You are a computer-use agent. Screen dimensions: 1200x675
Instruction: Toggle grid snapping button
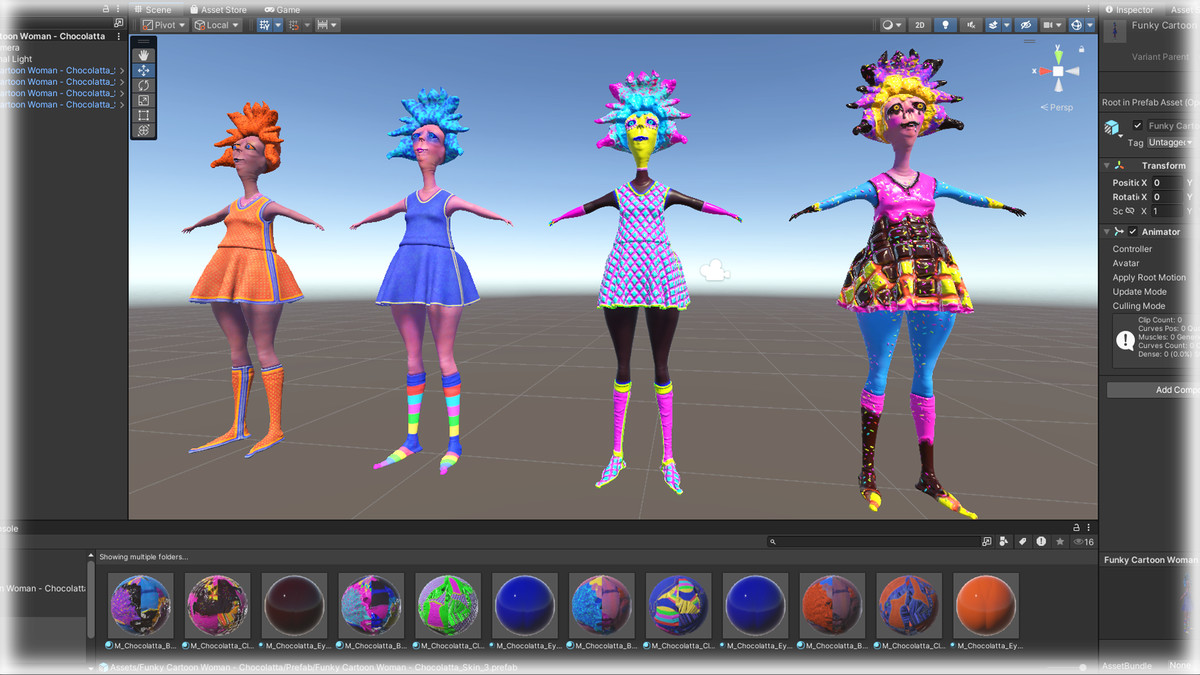pyautogui.click(x=264, y=25)
